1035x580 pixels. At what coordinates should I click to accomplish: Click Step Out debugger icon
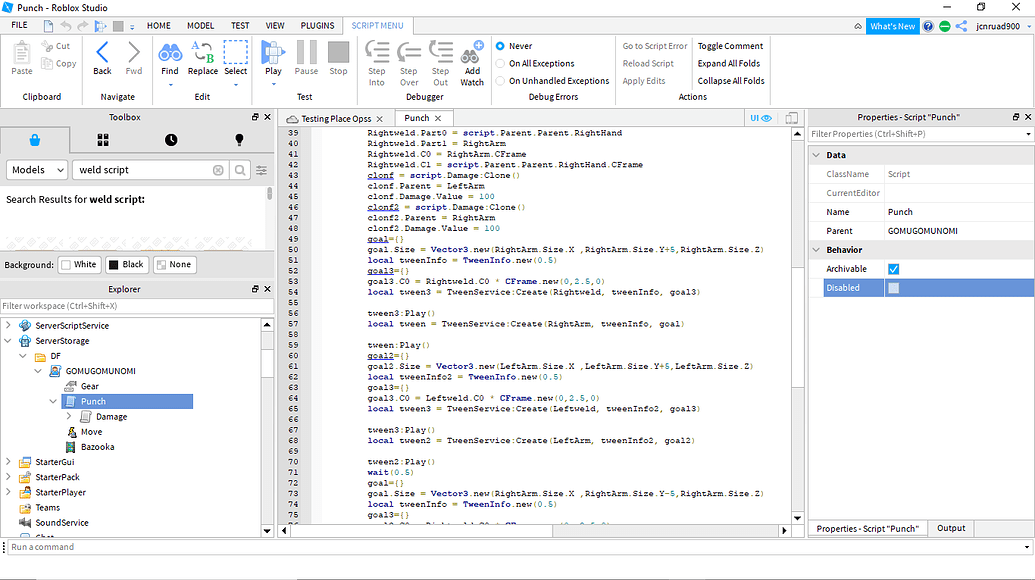440,52
